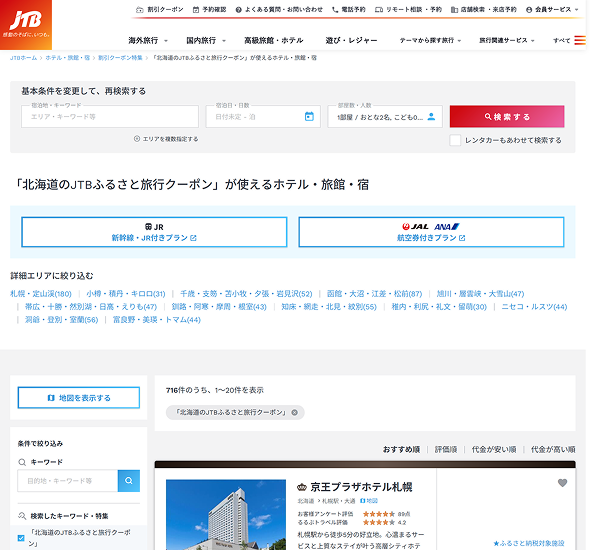Viewport: 590px width, 550px height.
Task: Open 航空券付きプラン button
Action: [431, 232]
